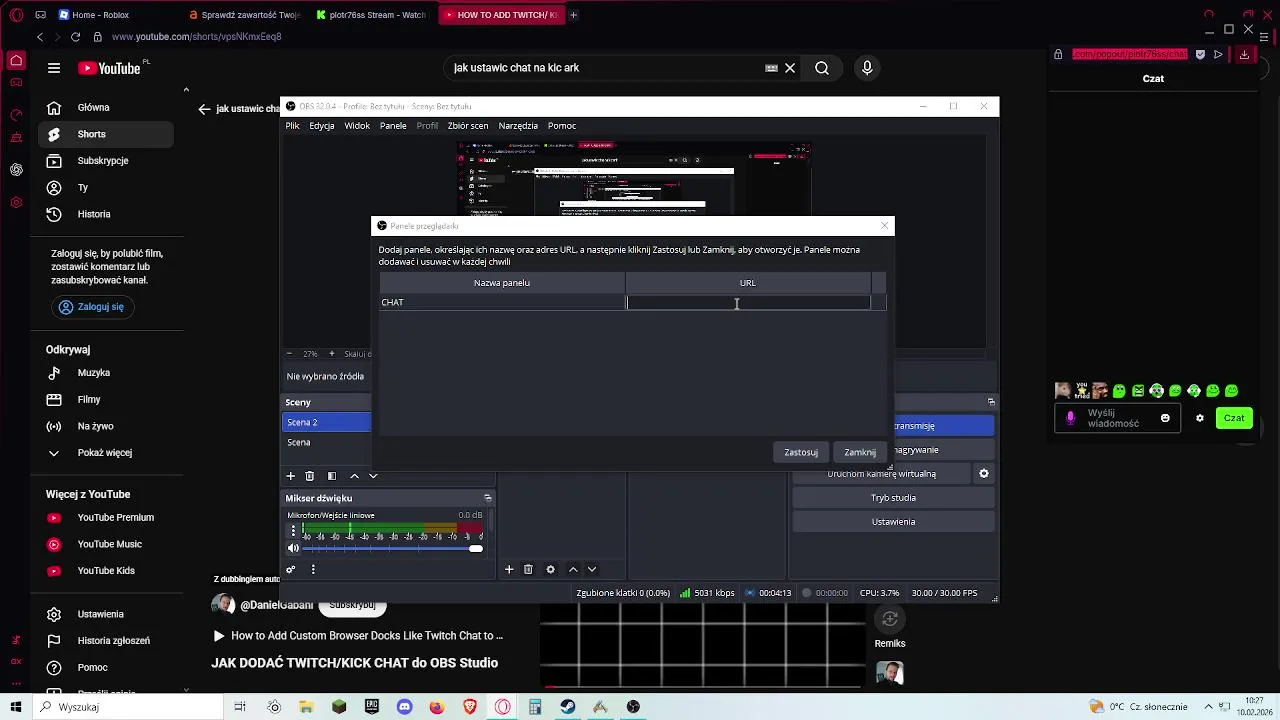Screen dimensions: 1280x720
Task: Run the YouTube search with magnifier icon
Action: (x=822, y=68)
